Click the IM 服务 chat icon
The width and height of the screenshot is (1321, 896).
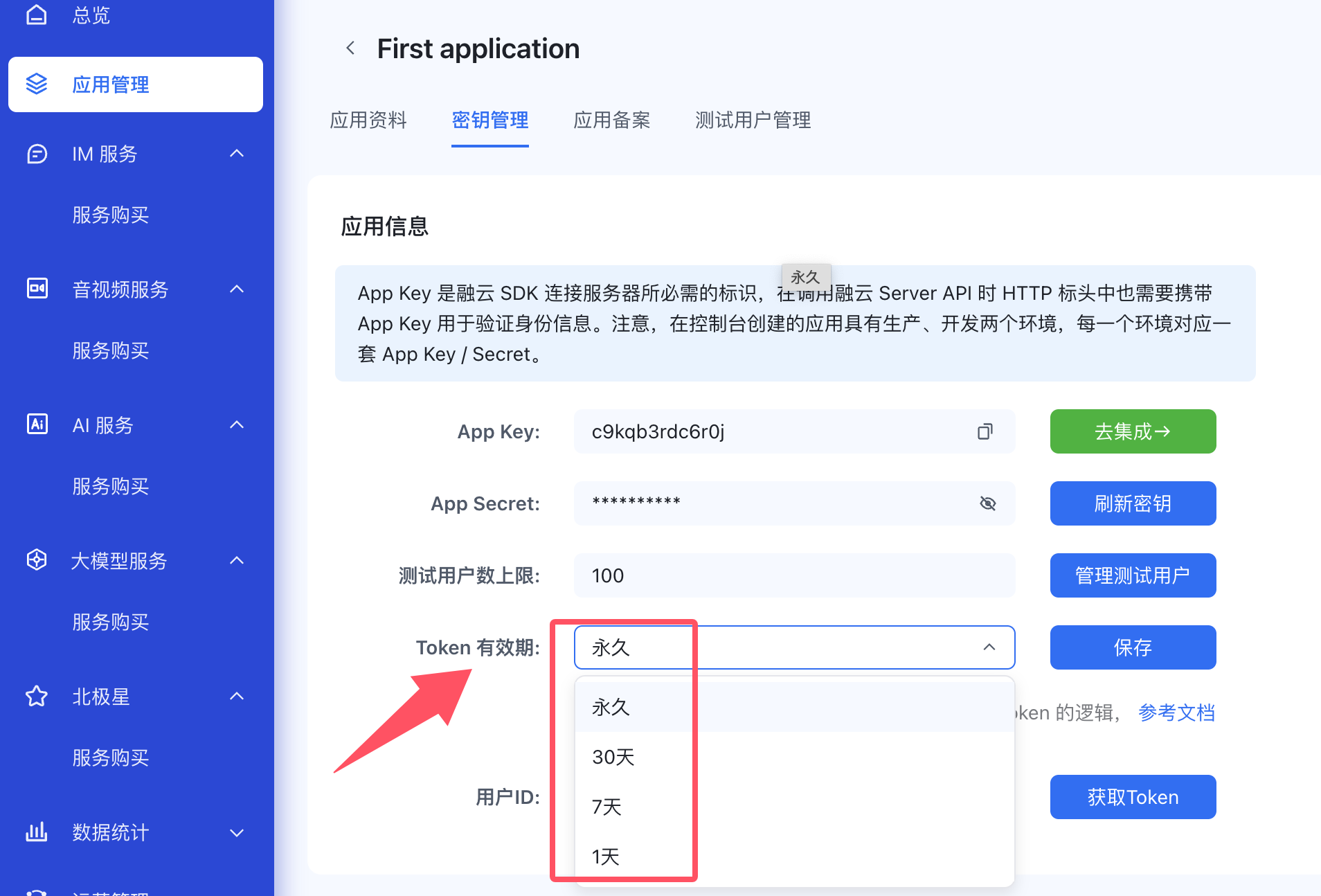36,154
